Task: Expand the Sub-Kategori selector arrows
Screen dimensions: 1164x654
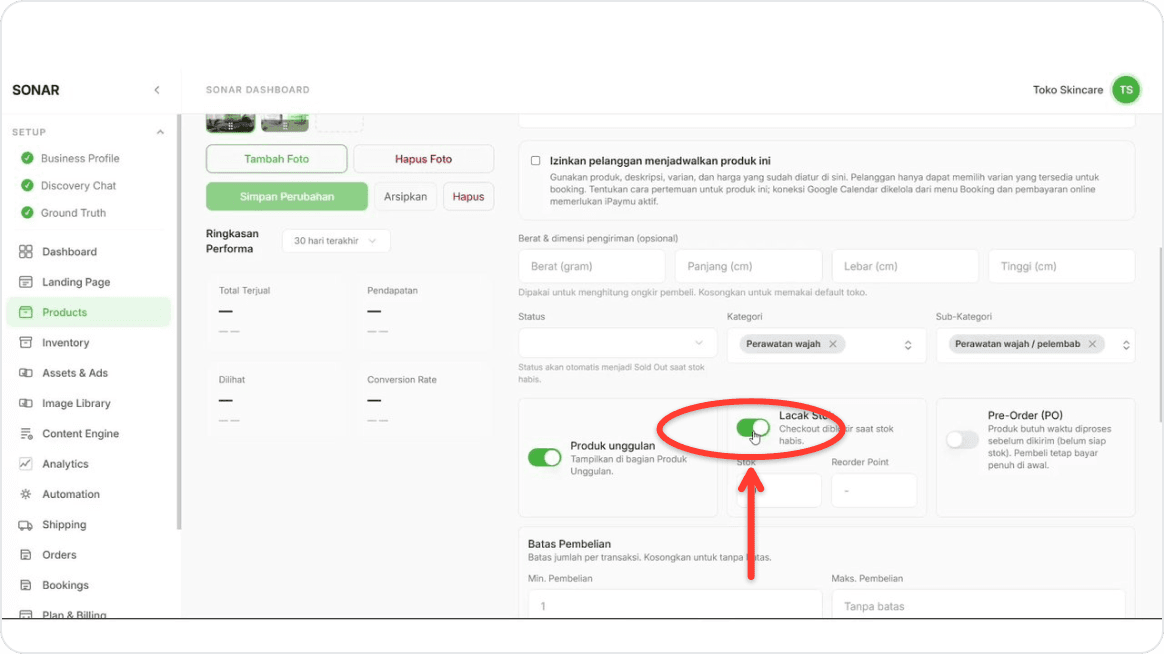Action: point(1126,345)
